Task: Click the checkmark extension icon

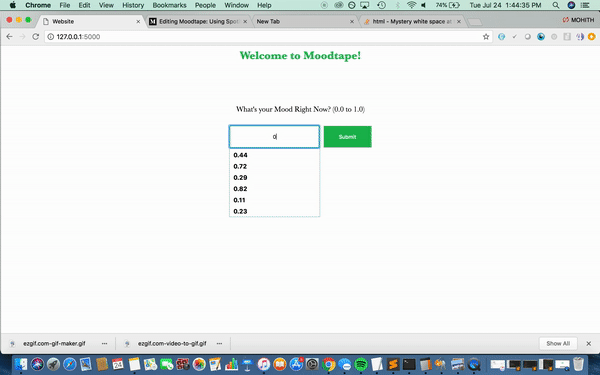Action: click(514, 37)
